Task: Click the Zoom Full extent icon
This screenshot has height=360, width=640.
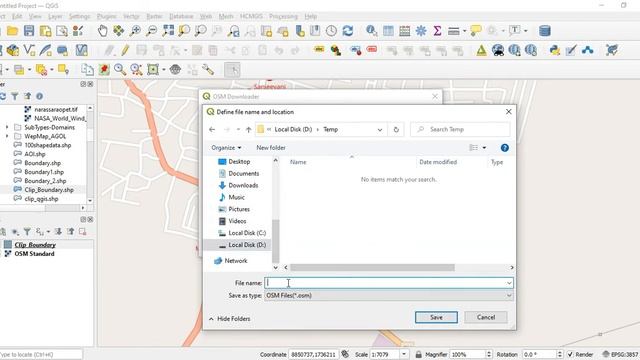Action: tap(168, 31)
